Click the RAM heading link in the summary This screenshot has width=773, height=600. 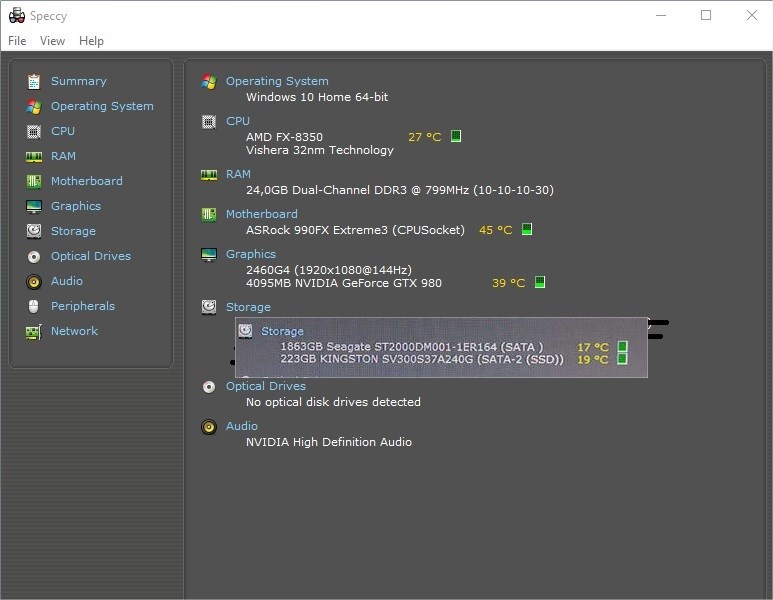coord(238,174)
